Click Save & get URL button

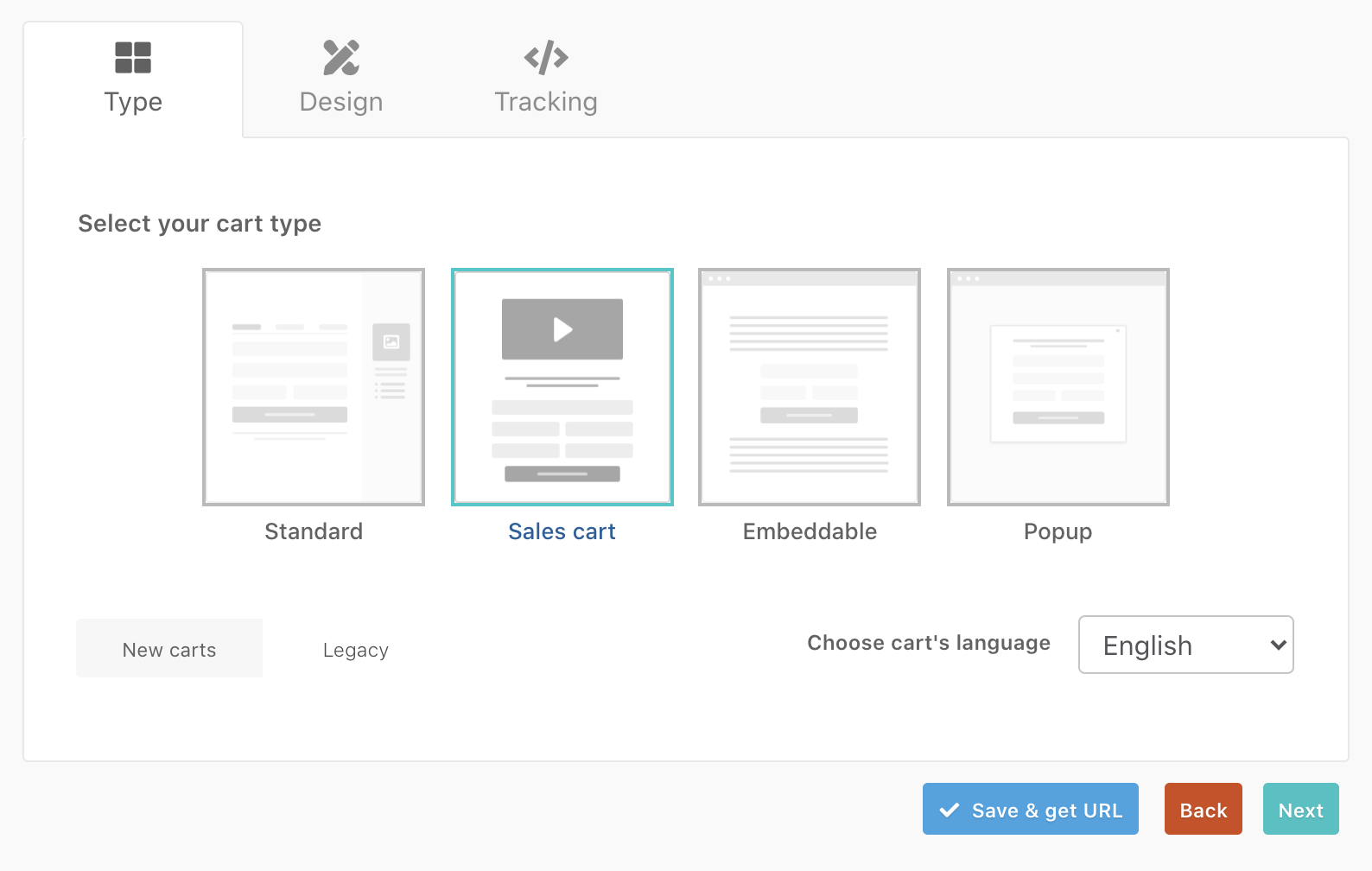1031,809
